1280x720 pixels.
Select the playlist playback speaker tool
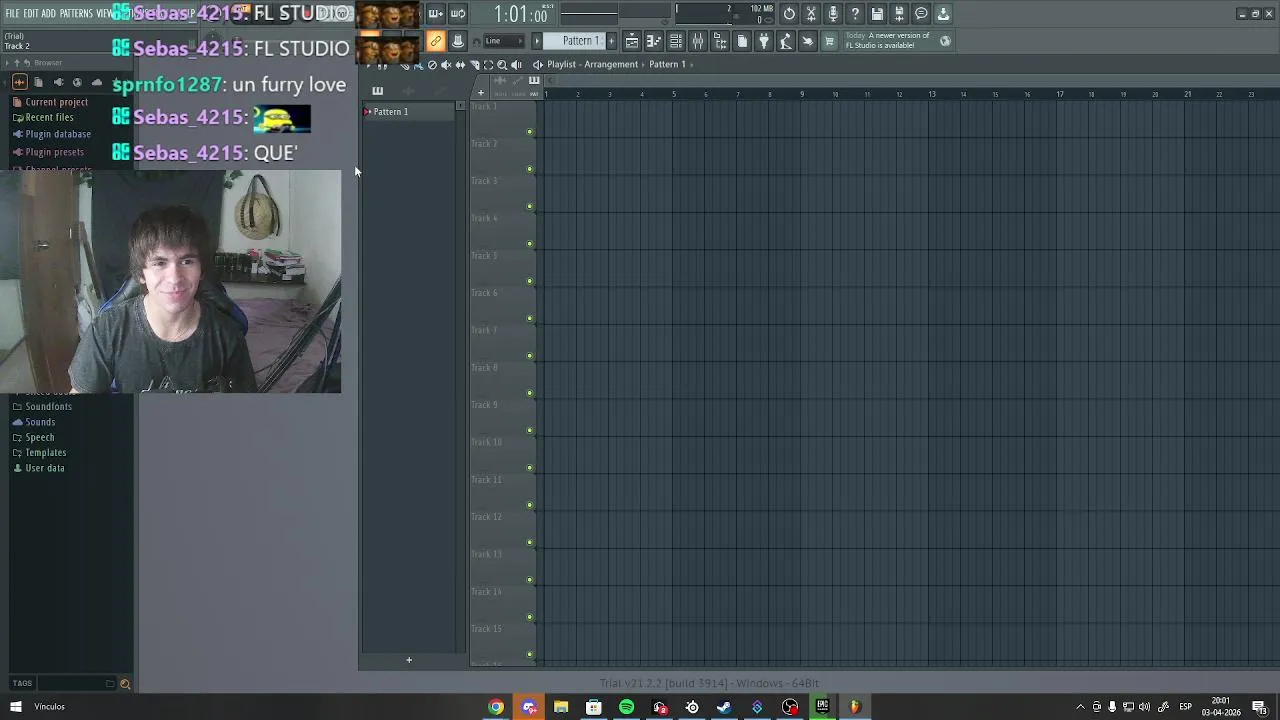click(516, 64)
